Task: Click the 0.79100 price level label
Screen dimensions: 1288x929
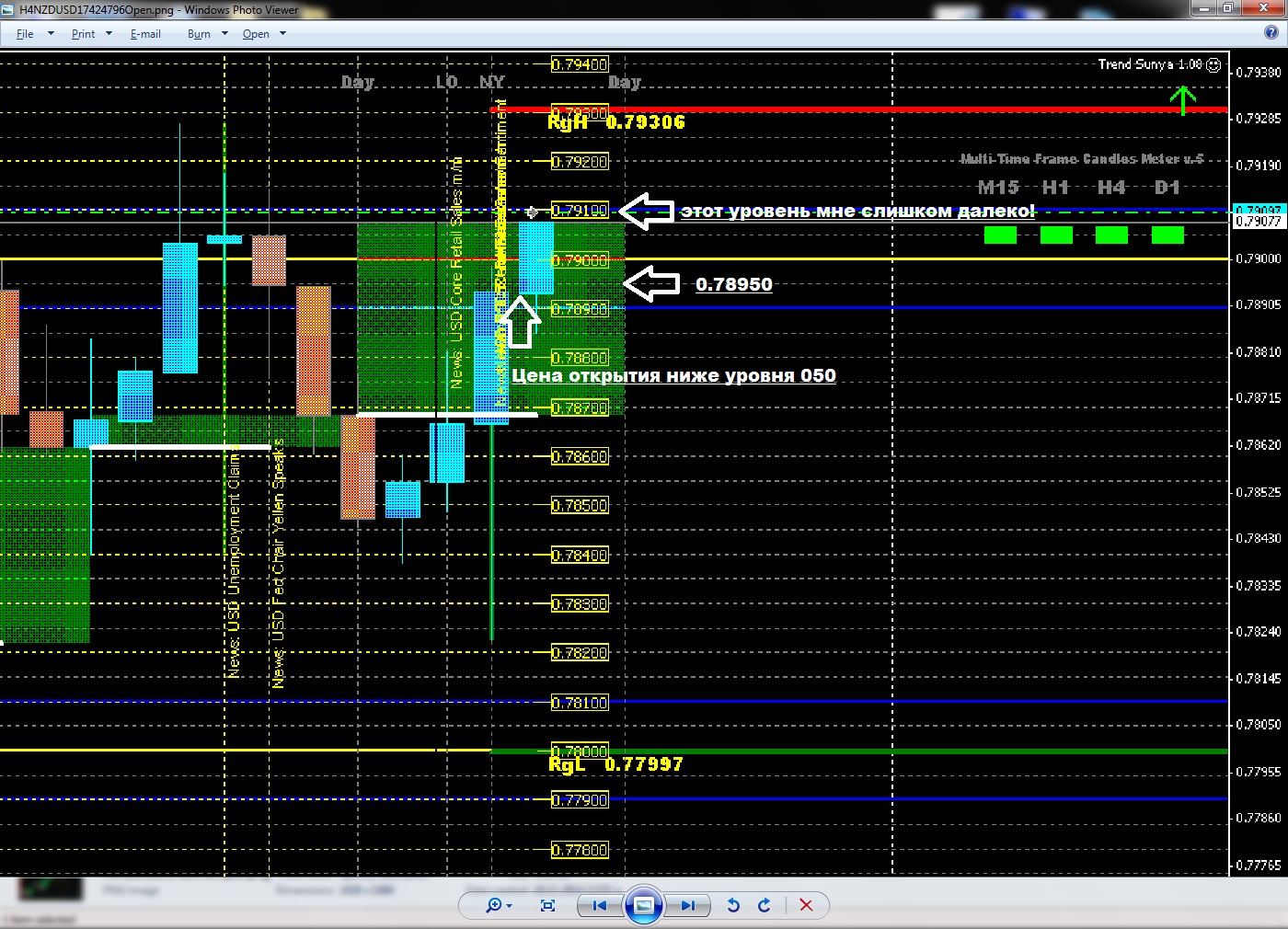Action: tap(580, 211)
